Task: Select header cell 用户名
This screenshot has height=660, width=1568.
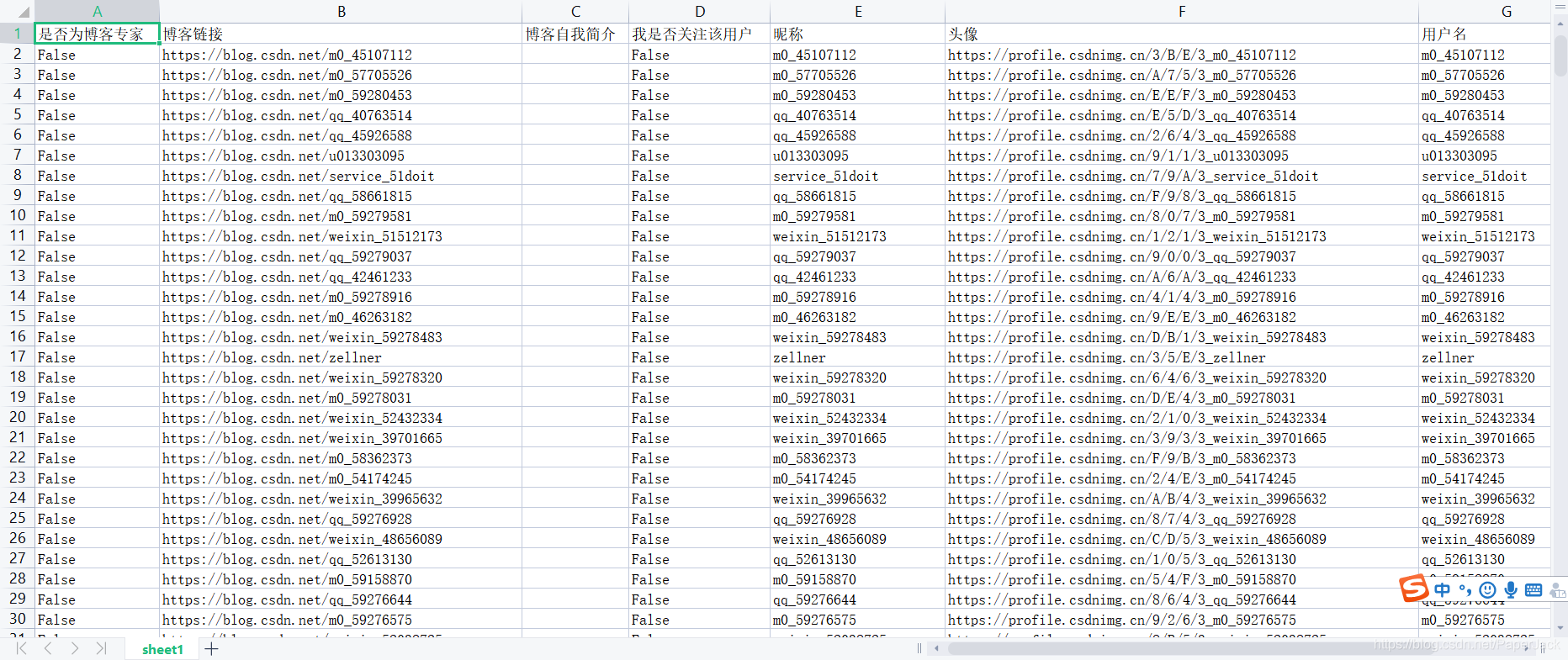Action: pos(1485,34)
